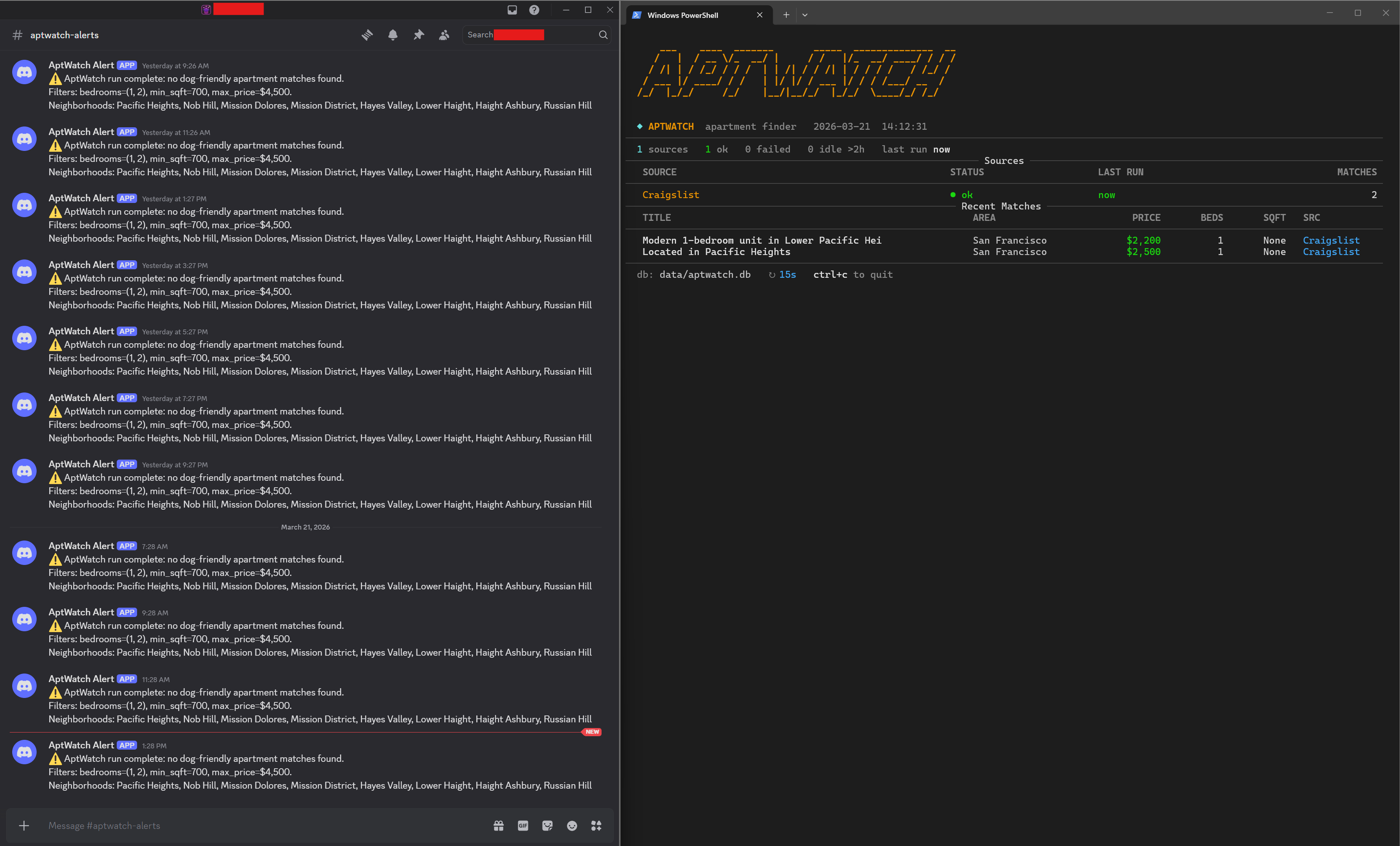Click the red NEW messages badge
This screenshot has width=1400, height=846.
coord(591,732)
